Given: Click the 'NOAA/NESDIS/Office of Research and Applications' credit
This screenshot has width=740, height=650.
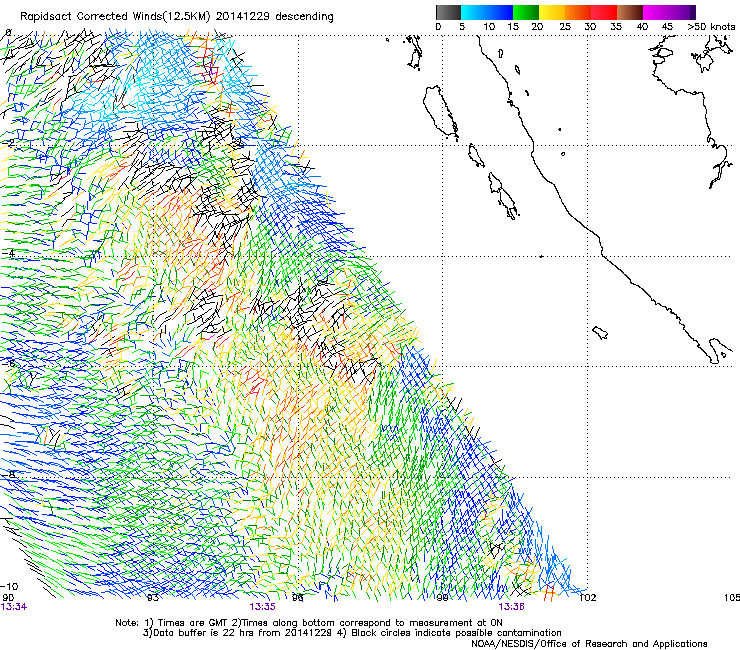Looking at the screenshot, I should tap(589, 644).
